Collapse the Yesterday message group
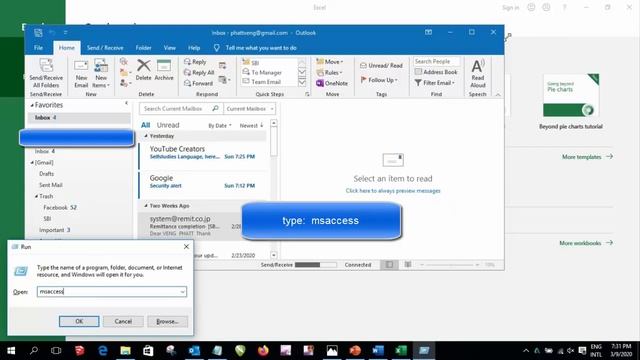Screen dimensions: 640x360 pyautogui.click(x=146, y=136)
